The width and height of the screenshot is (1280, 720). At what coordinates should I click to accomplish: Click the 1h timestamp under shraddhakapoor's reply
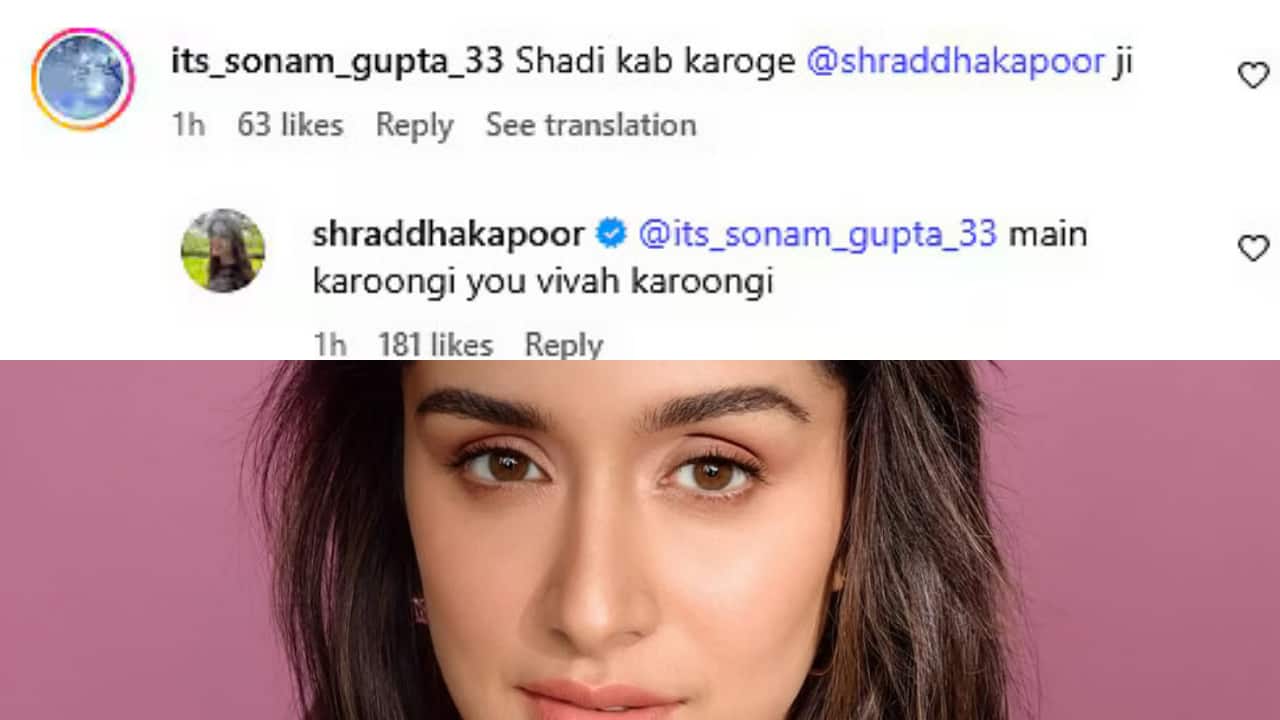[329, 345]
